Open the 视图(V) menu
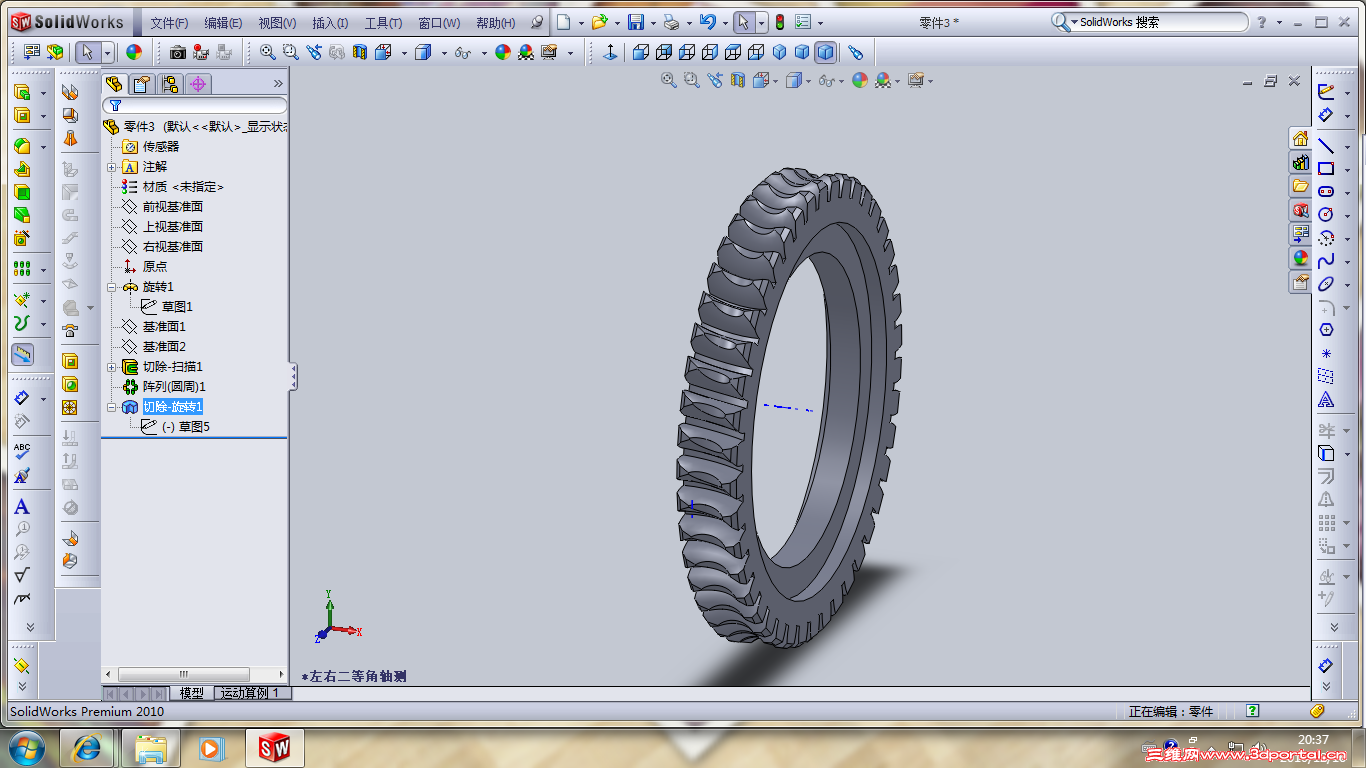The height and width of the screenshot is (768, 1366). pos(277,23)
